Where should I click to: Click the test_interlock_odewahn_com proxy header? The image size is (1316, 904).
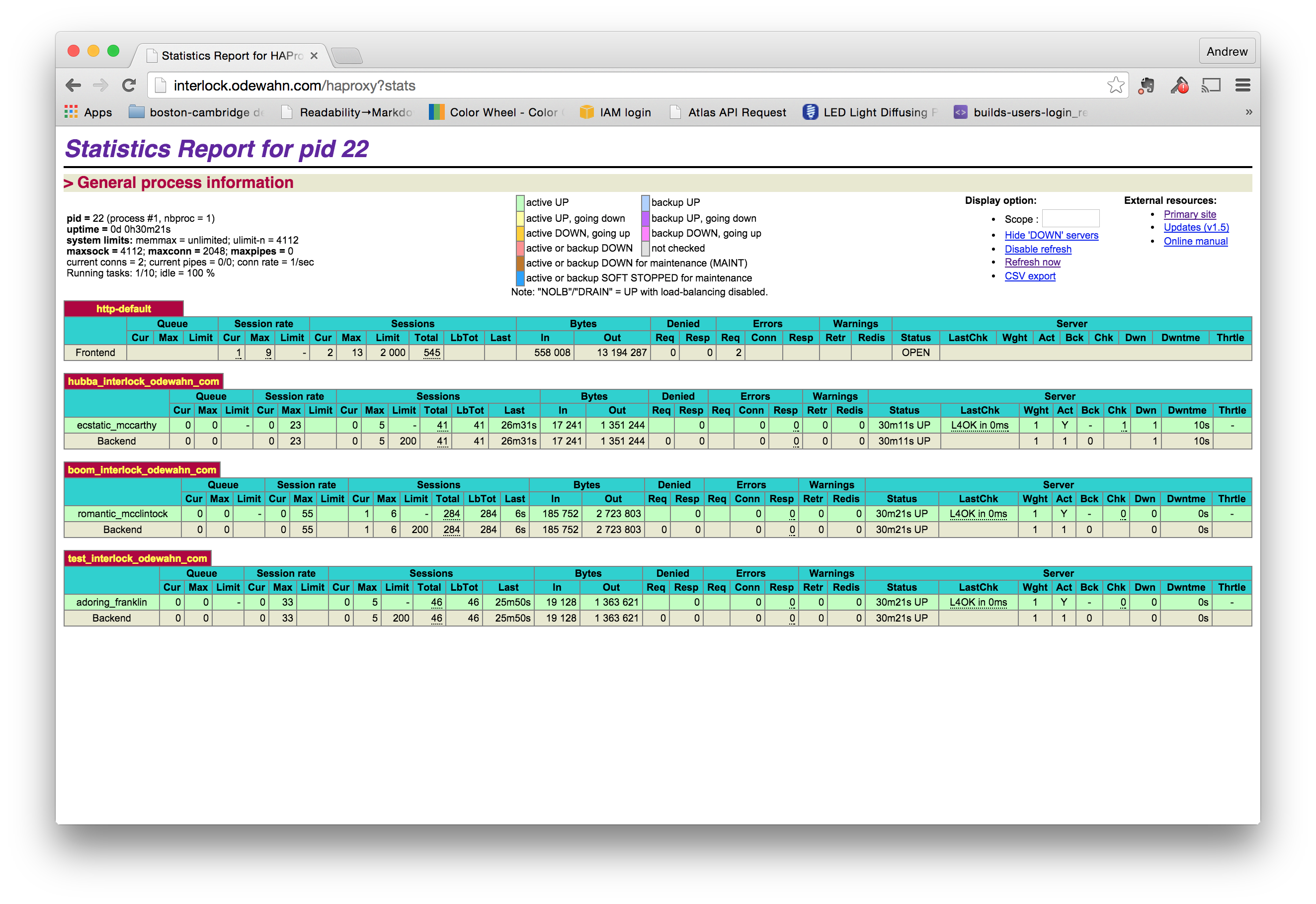coord(137,558)
